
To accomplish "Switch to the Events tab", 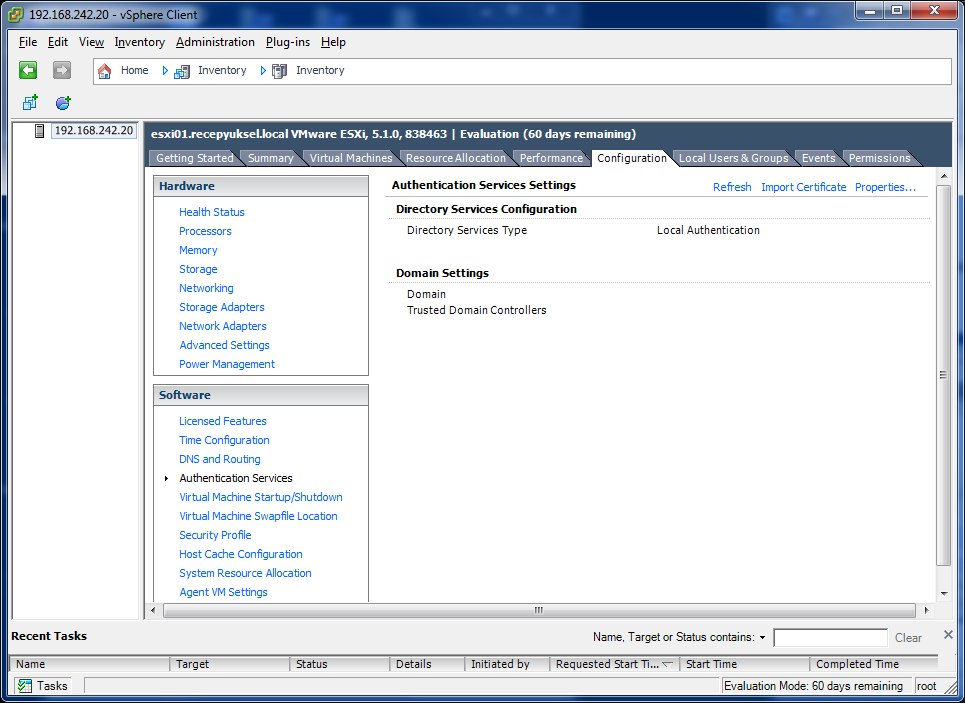I will point(818,158).
